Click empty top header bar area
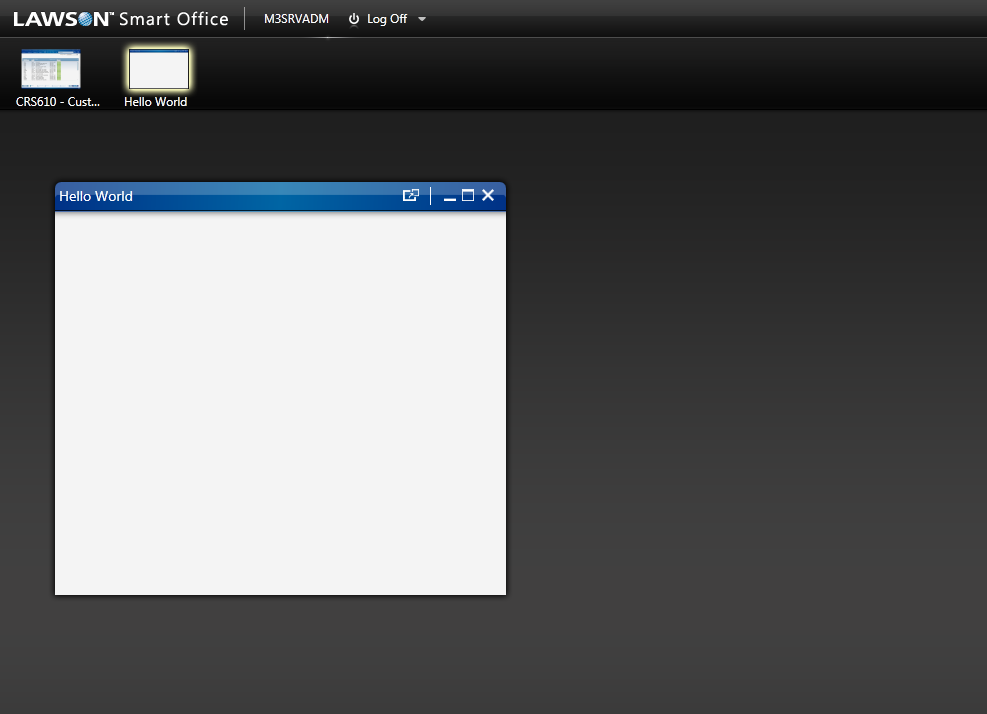 click(x=700, y=19)
